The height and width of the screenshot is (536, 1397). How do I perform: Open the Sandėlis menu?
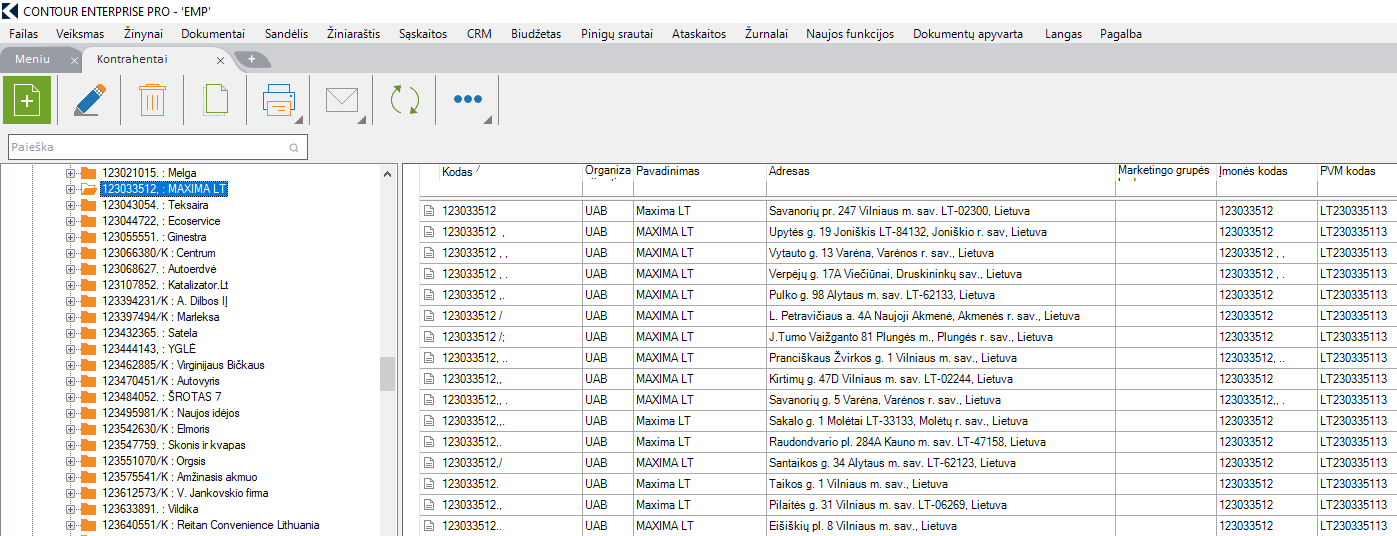click(286, 34)
